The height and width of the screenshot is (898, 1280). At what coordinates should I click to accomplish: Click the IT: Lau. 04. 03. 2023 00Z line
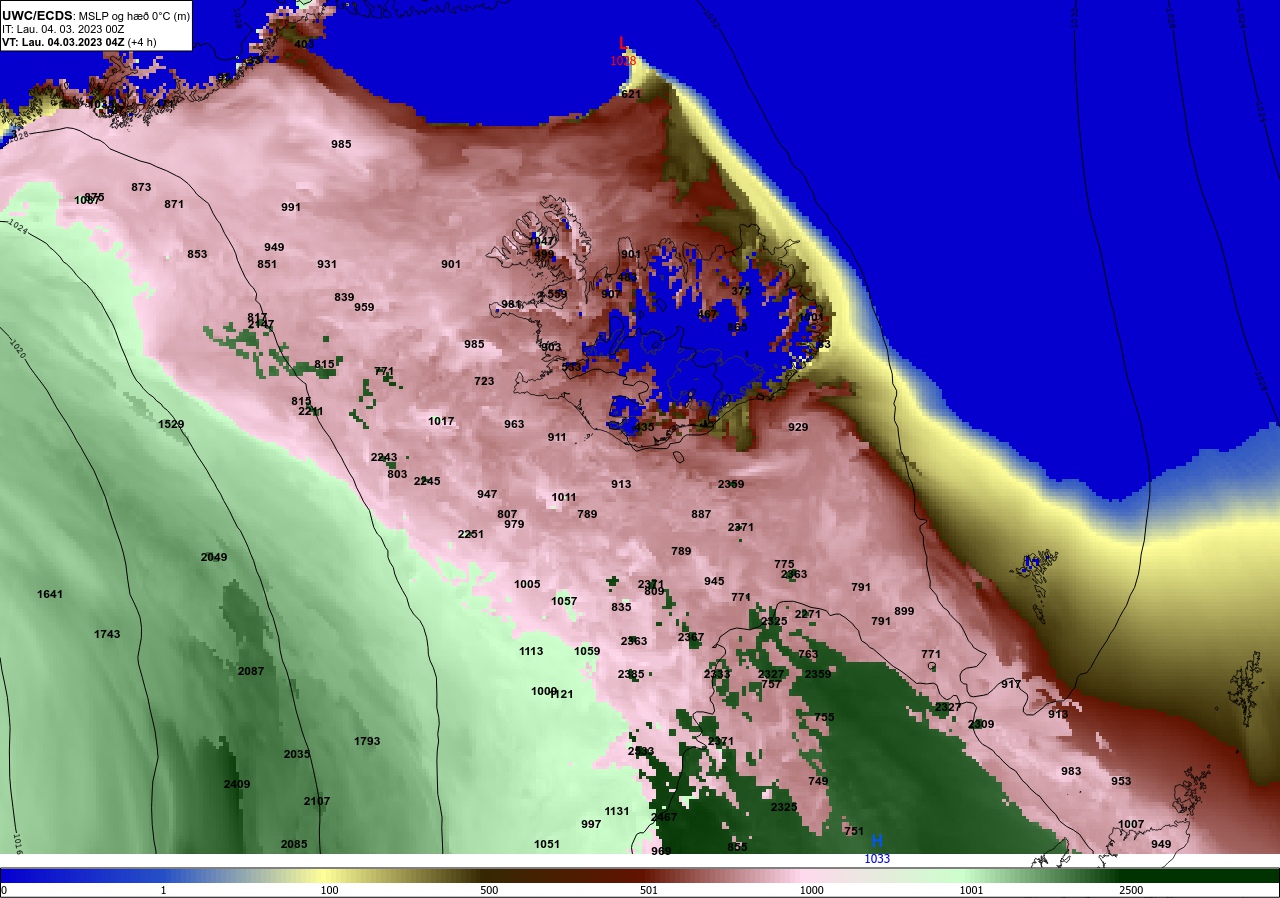63,29
